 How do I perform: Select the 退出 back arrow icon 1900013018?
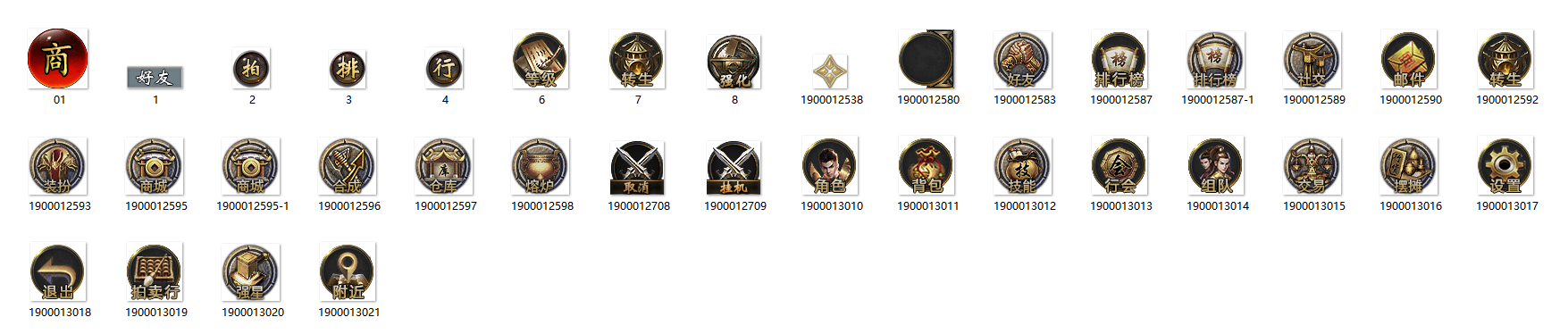[58, 271]
